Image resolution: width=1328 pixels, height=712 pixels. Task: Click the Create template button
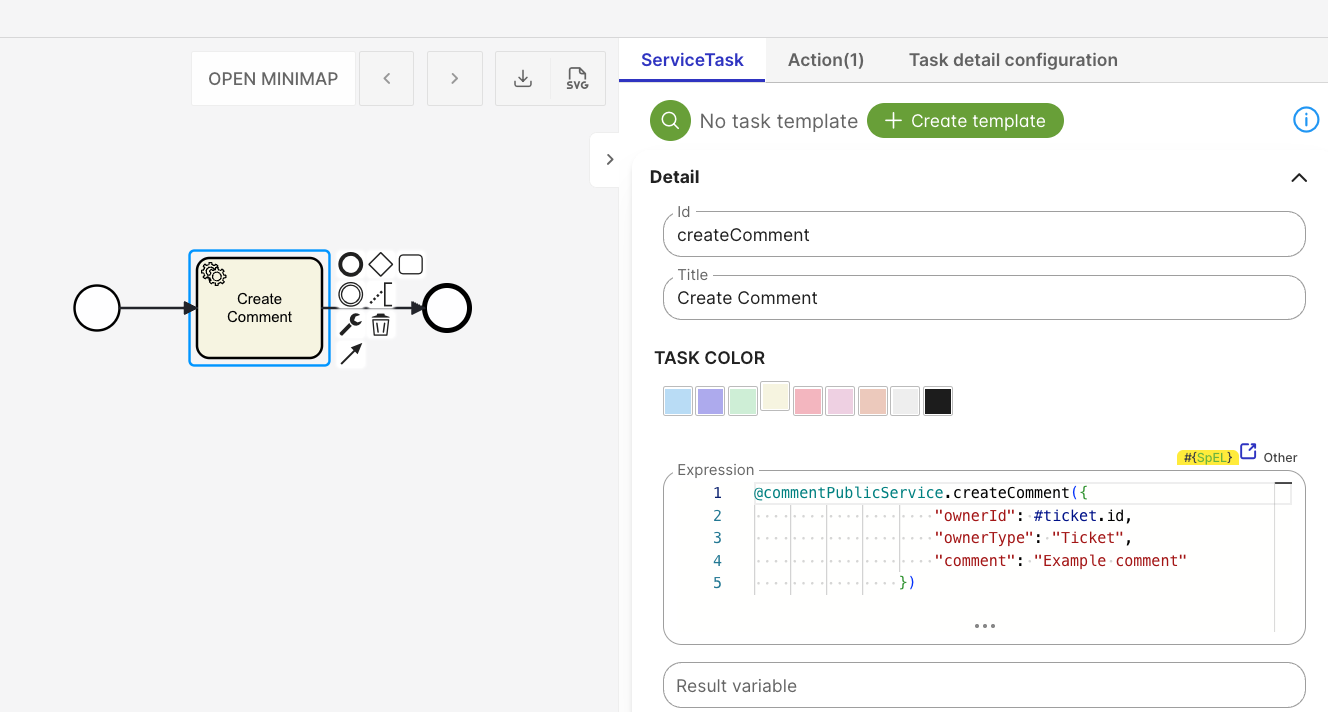tap(964, 121)
